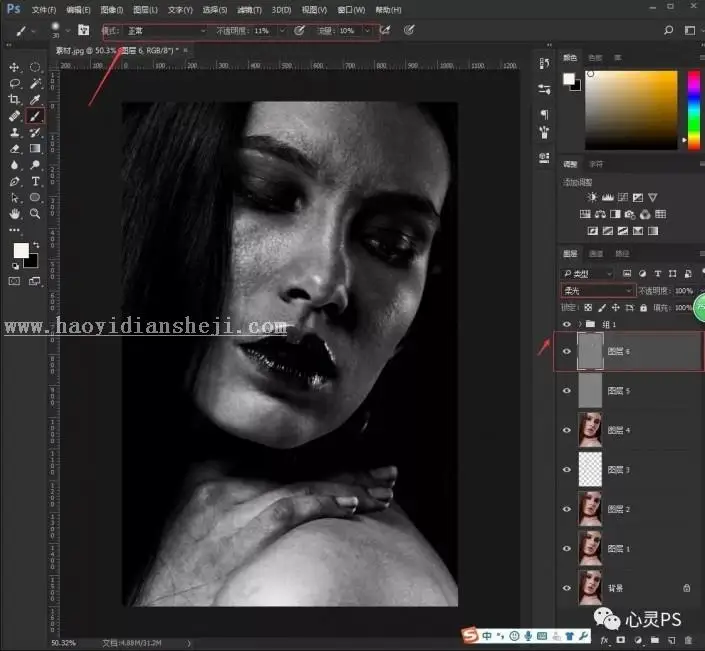Hide layer 图层 1
Screen dimensions: 705x651
(x=567, y=548)
